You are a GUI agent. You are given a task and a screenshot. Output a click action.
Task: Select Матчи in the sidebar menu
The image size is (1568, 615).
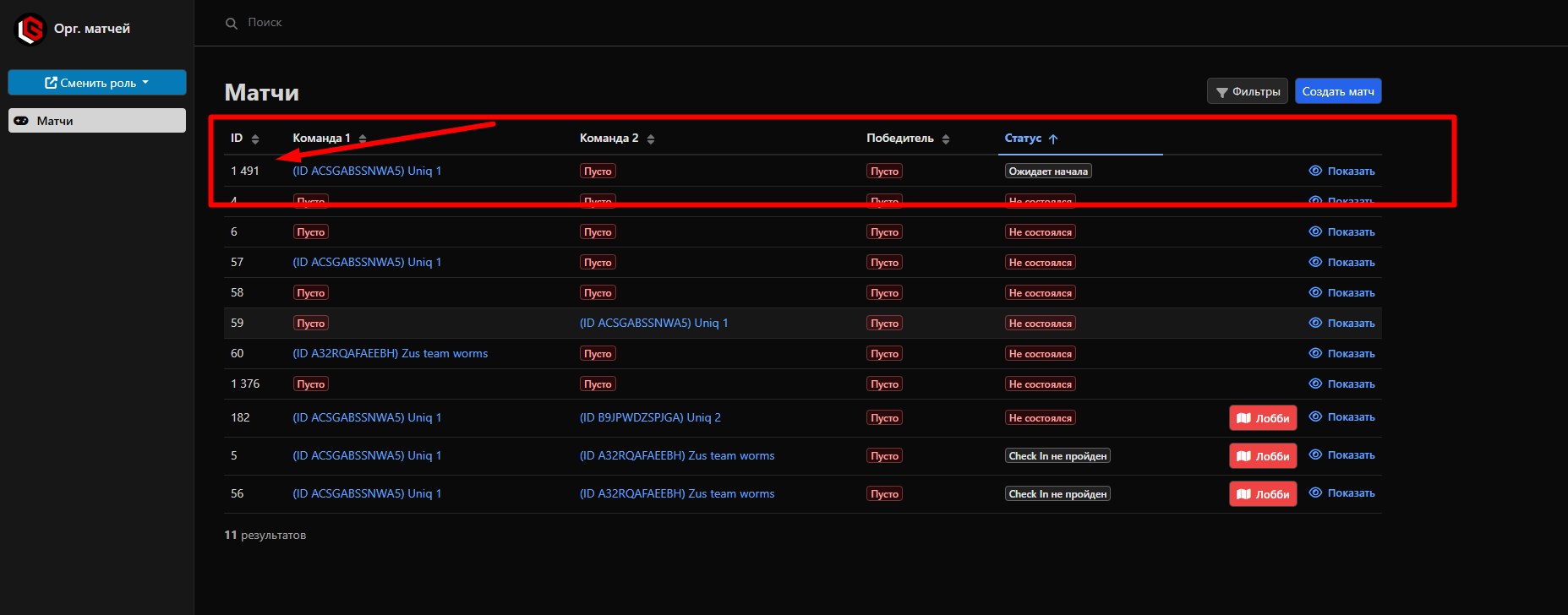[97, 121]
